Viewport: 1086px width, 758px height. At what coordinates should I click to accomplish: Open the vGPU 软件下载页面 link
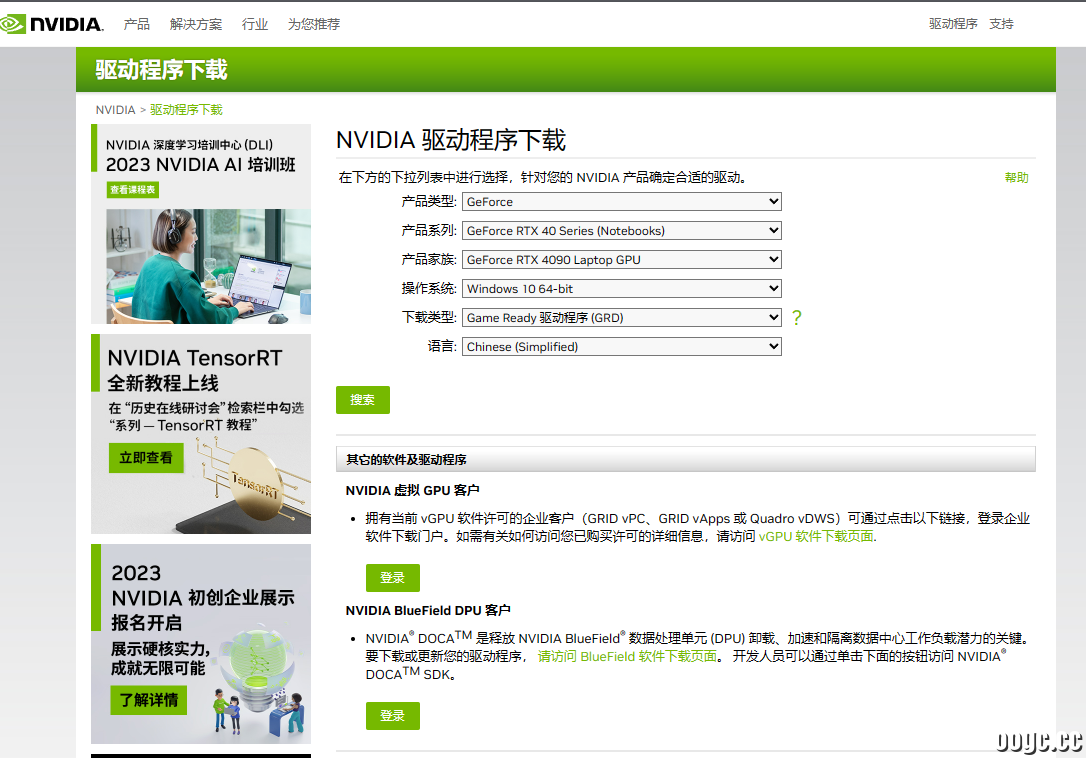pyautogui.click(x=817, y=536)
